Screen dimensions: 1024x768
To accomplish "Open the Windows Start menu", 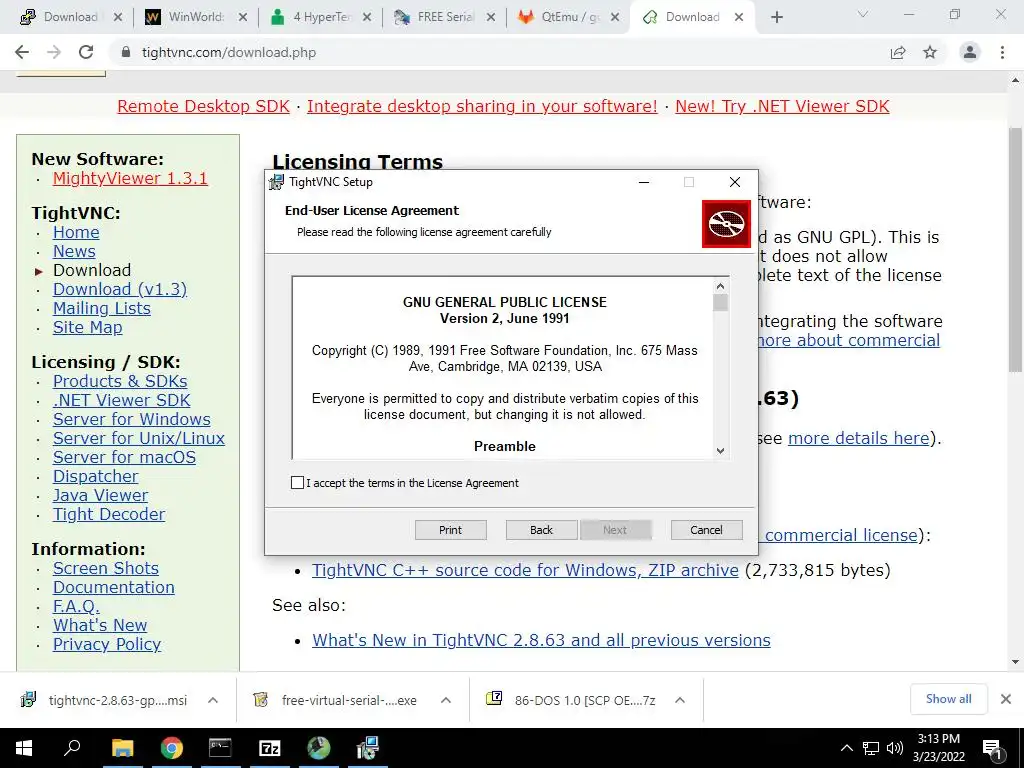I will pos(24,748).
